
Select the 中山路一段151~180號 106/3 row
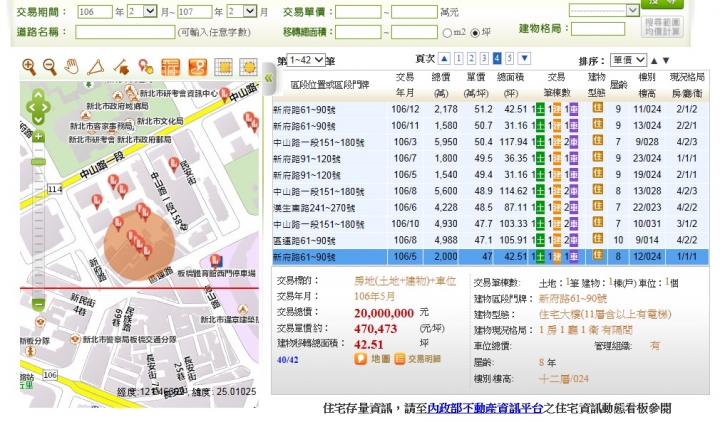tap(490, 142)
